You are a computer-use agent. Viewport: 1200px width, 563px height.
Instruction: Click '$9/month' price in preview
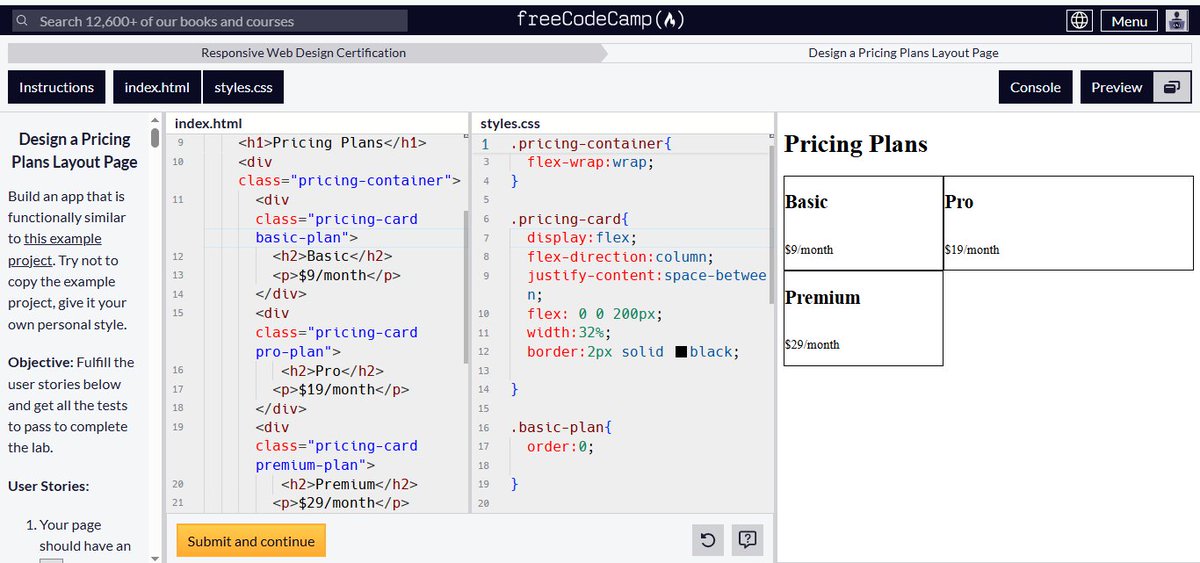[809, 250]
